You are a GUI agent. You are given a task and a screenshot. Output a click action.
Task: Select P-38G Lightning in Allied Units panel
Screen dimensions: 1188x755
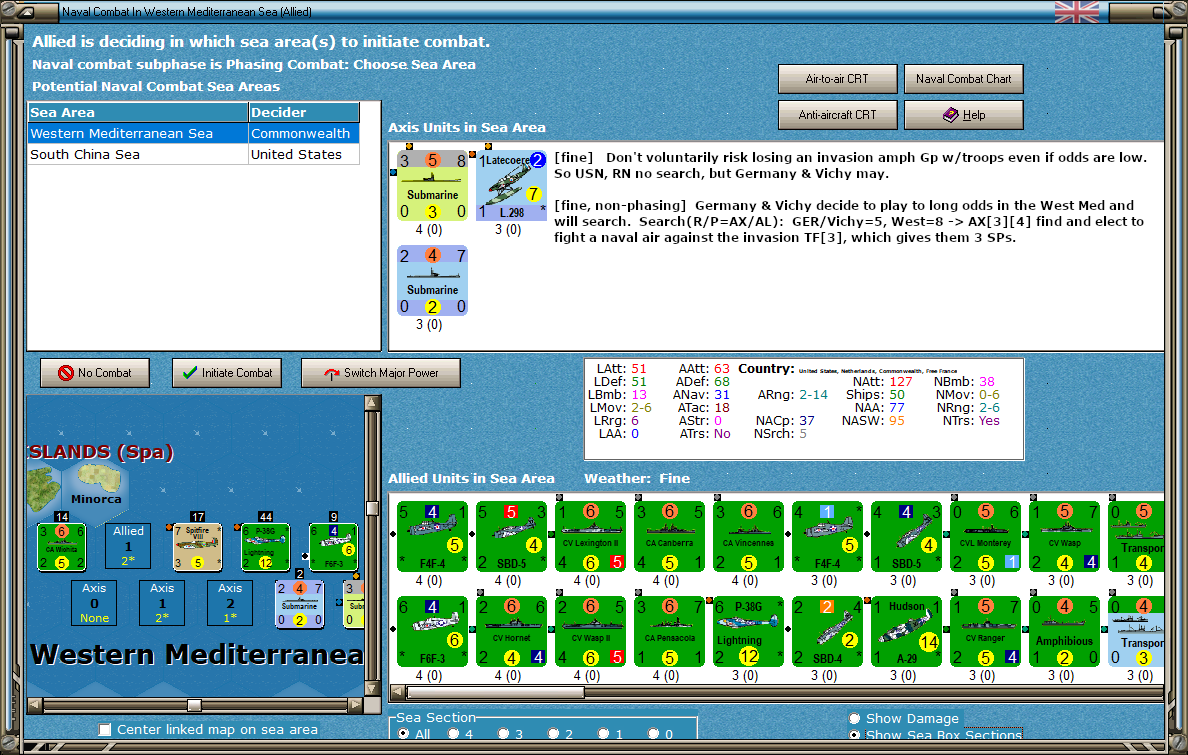coord(749,631)
